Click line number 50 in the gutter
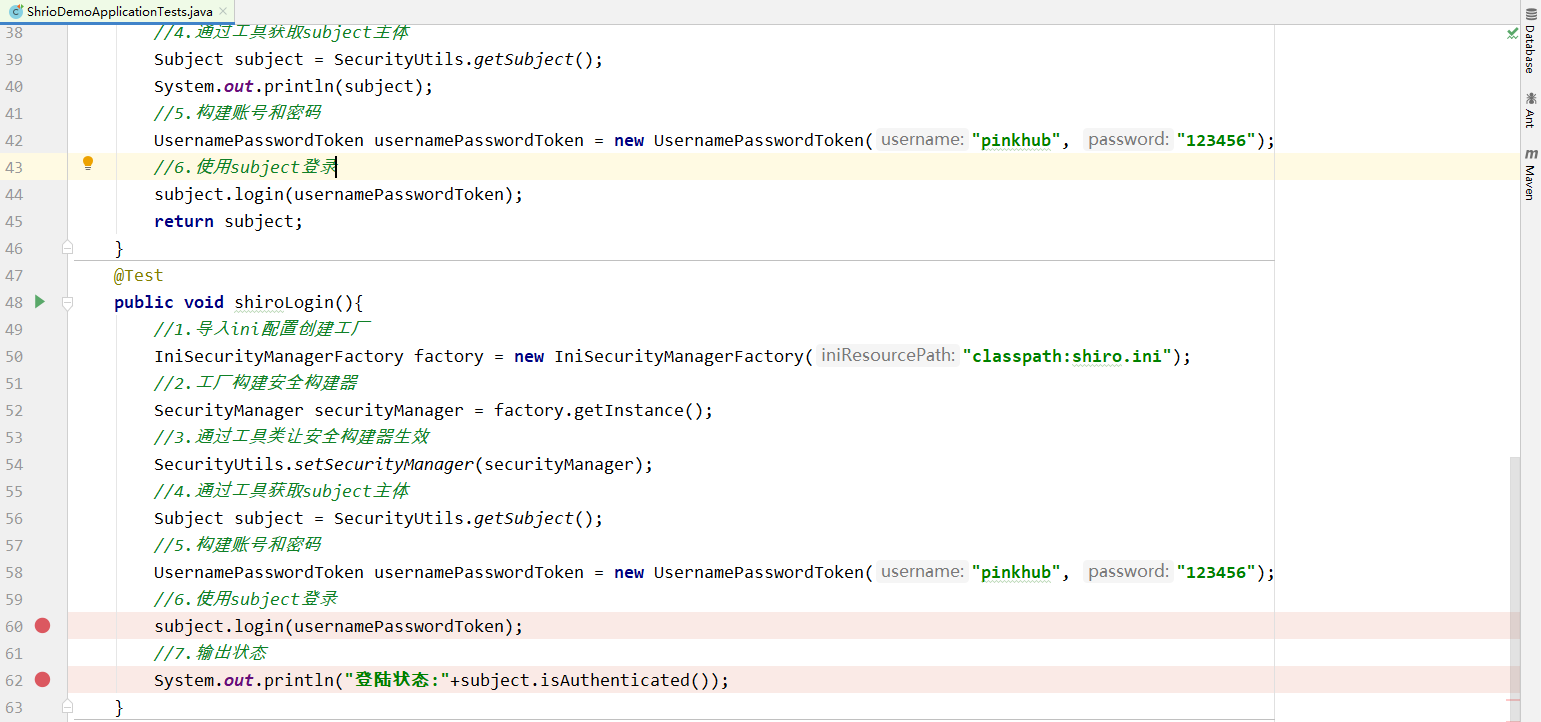 [14, 356]
